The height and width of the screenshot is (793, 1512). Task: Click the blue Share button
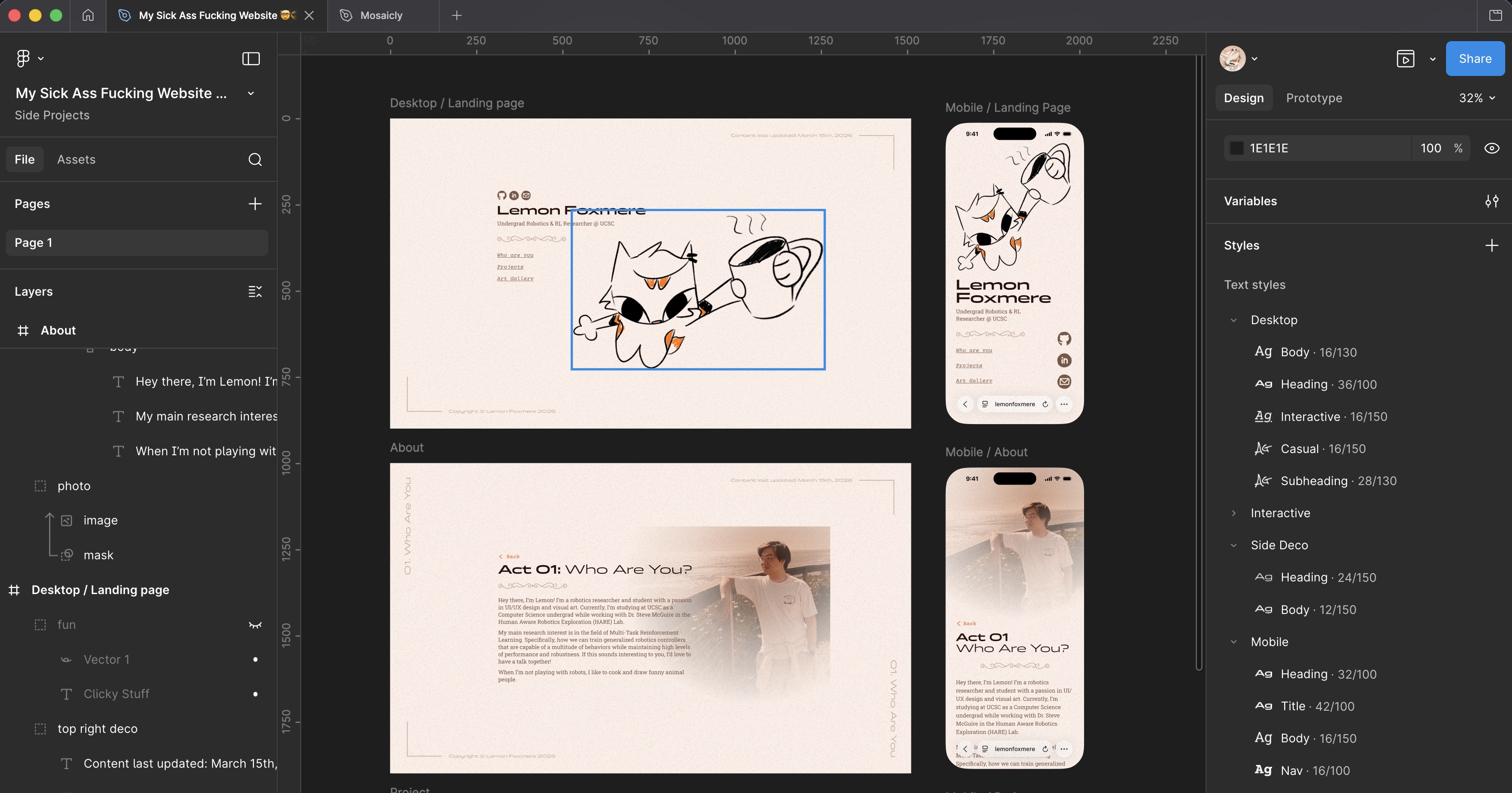[1474, 59]
